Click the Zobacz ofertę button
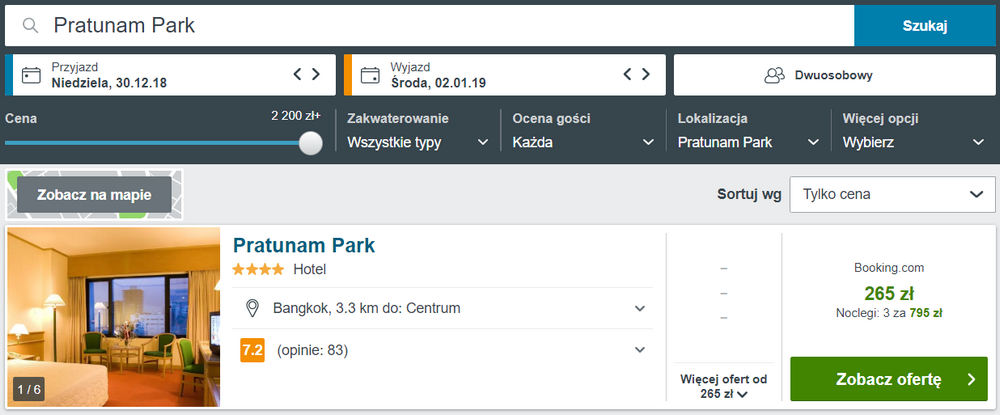The image size is (1000, 415). click(x=888, y=379)
